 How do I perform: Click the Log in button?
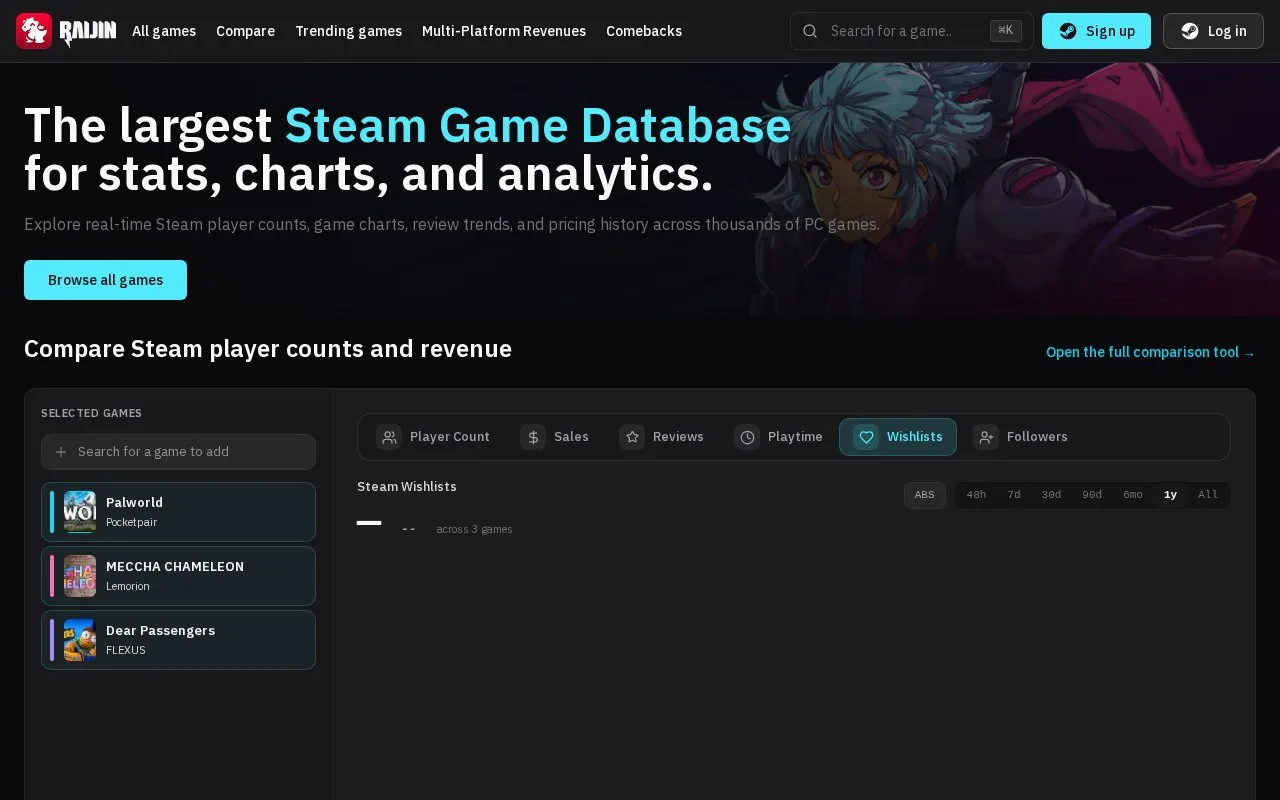point(1213,31)
